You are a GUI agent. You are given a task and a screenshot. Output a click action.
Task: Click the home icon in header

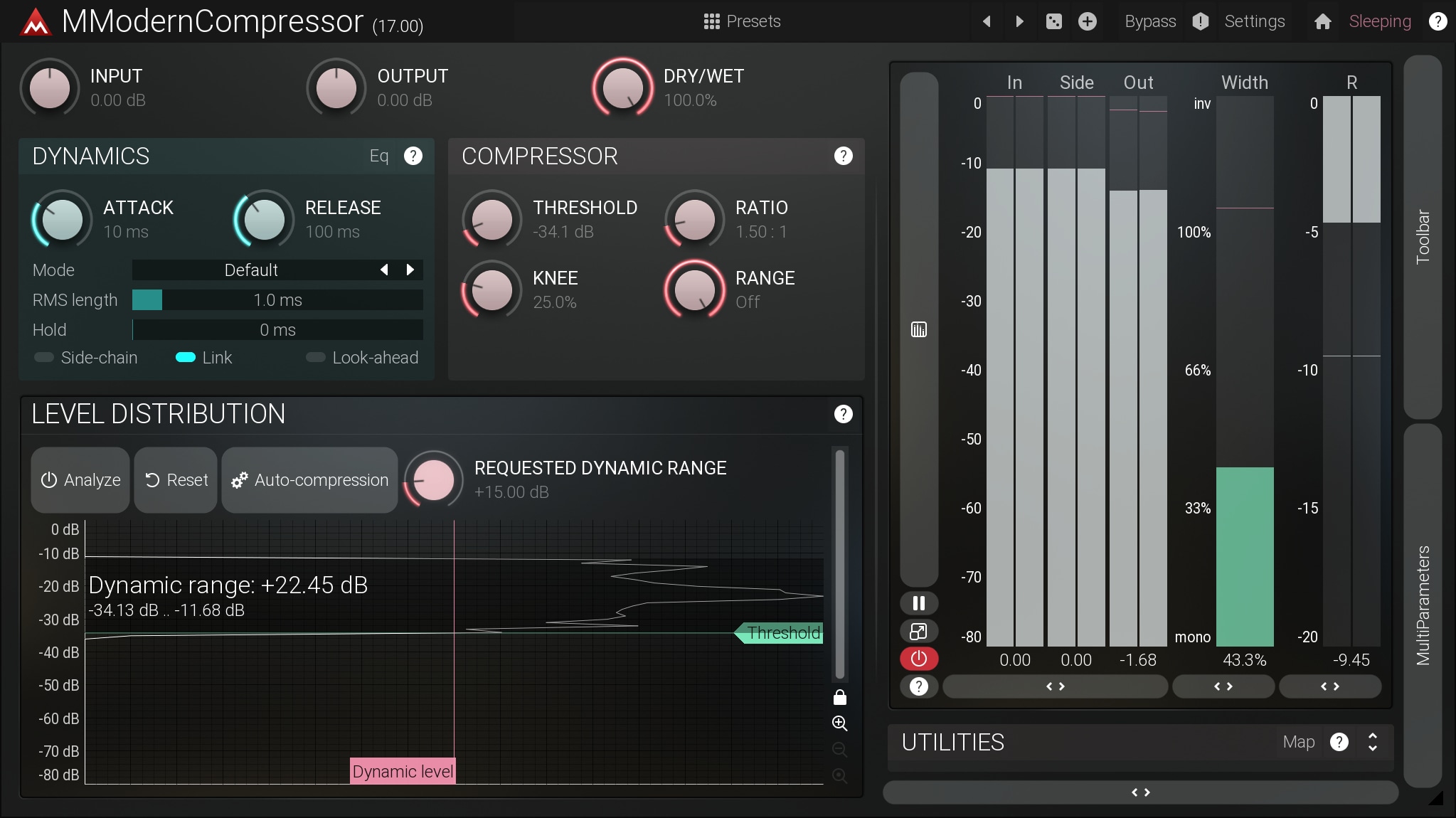1322,21
